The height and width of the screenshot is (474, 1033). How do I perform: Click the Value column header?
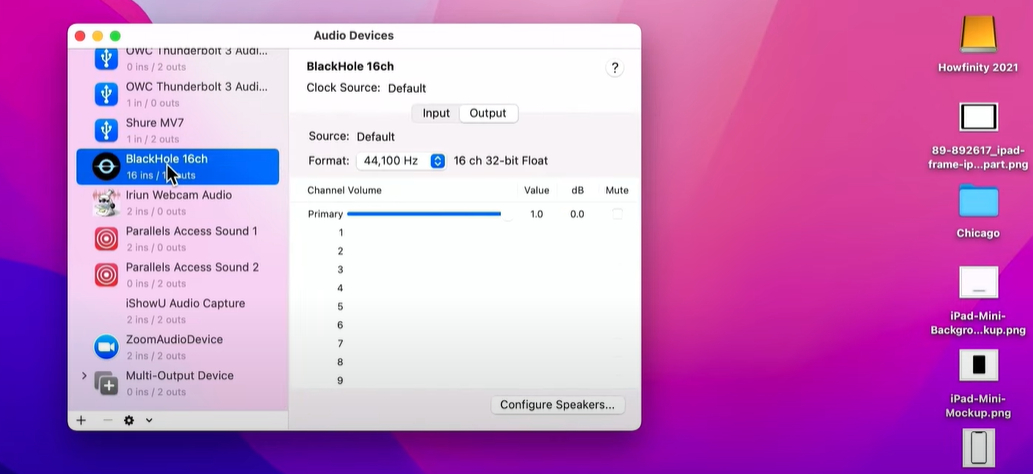point(536,191)
